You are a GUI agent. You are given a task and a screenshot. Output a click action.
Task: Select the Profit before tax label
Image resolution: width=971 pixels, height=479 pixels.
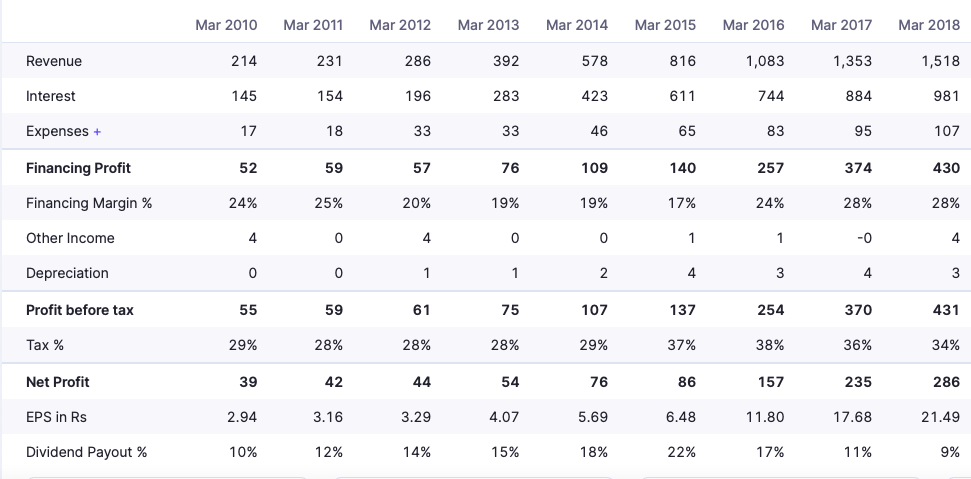click(80, 310)
